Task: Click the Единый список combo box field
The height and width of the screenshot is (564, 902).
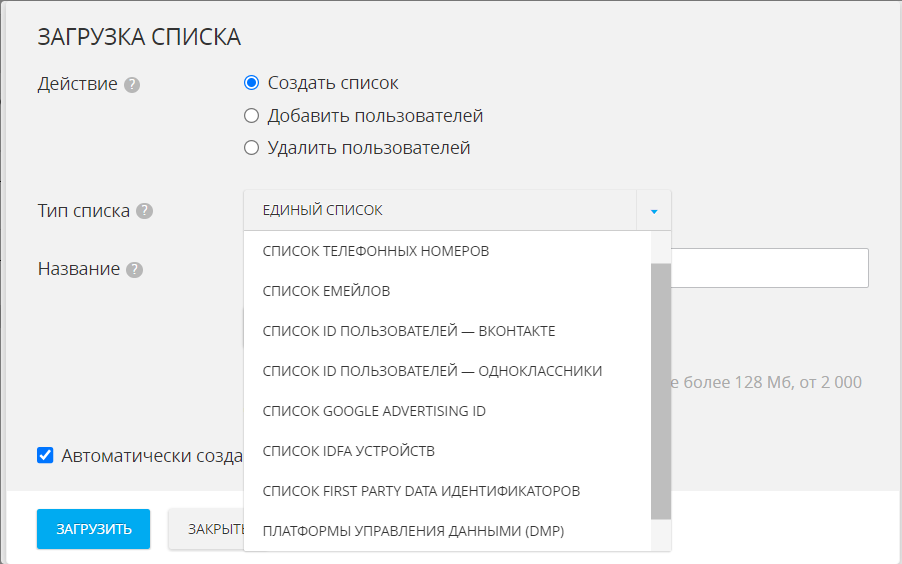Action: (440, 211)
